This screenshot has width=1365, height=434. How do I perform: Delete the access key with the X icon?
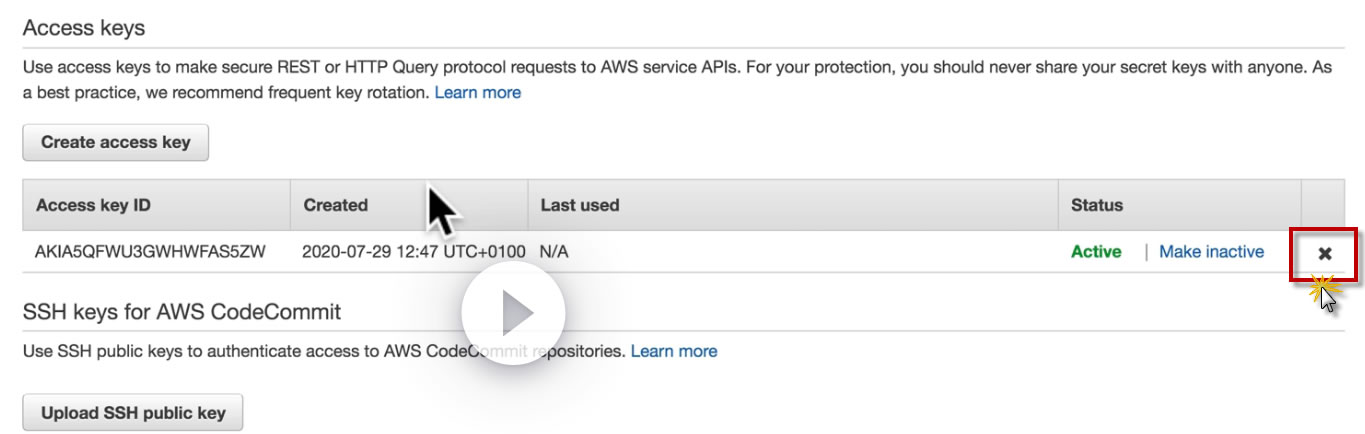coord(1325,254)
